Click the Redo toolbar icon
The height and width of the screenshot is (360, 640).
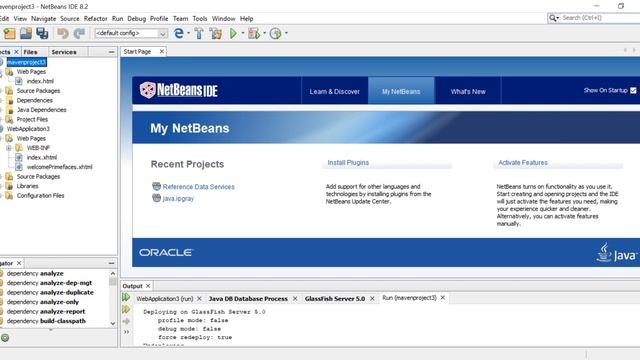(x=79, y=33)
